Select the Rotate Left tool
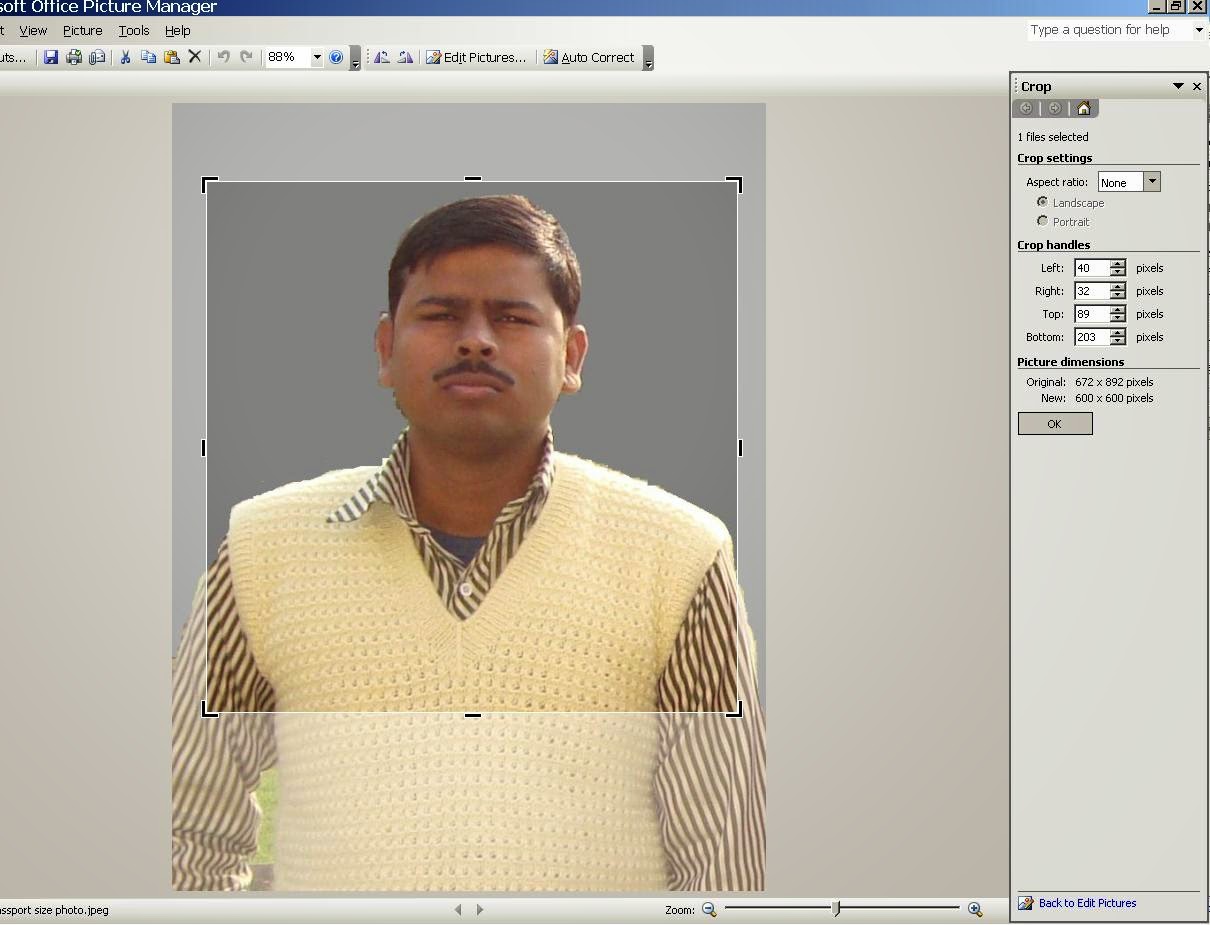The height and width of the screenshot is (925, 1210). [382, 57]
